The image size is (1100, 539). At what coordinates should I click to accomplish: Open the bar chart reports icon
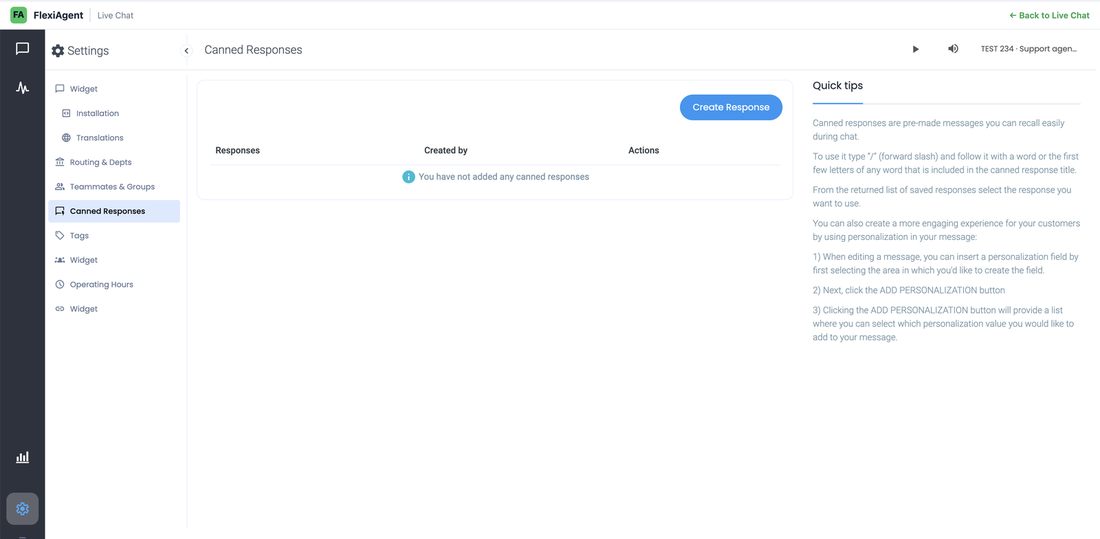coord(22,457)
